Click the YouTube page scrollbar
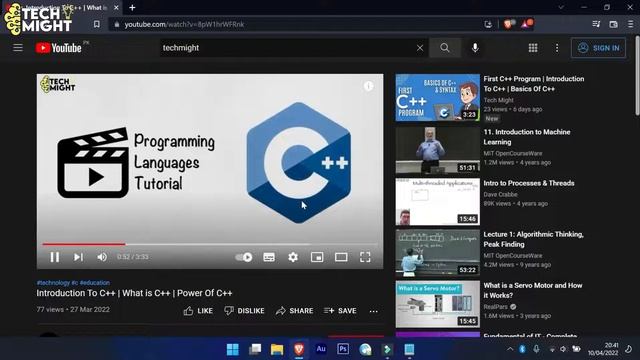This screenshot has width=640, height=360. [x=637, y=76]
